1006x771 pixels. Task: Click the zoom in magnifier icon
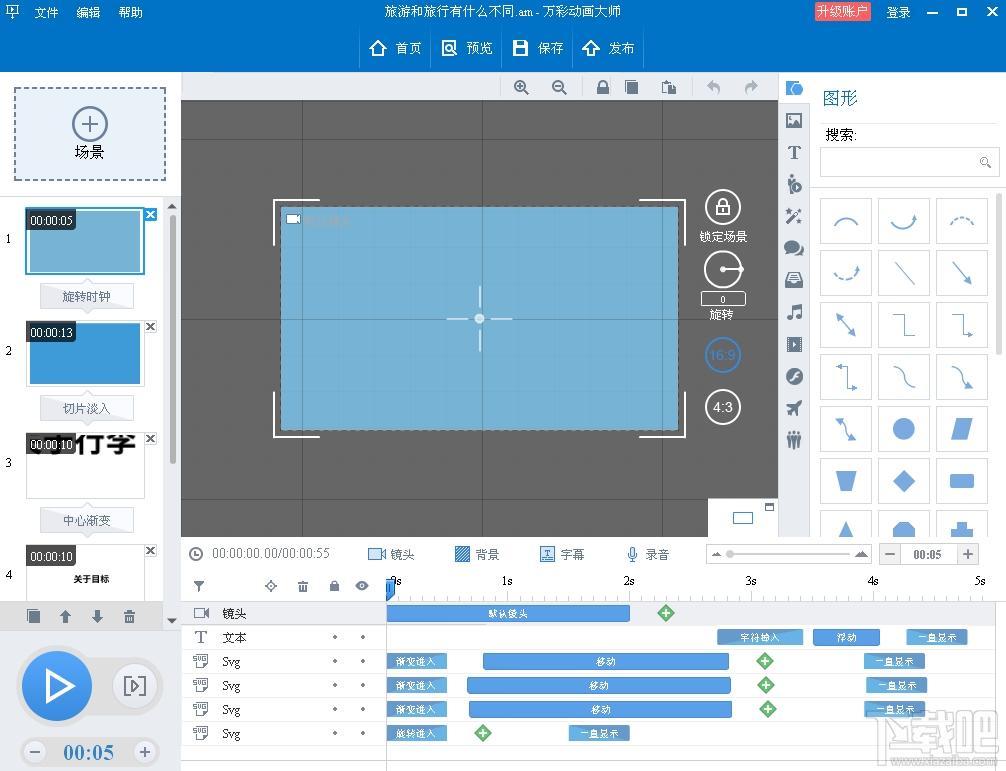[x=521, y=87]
